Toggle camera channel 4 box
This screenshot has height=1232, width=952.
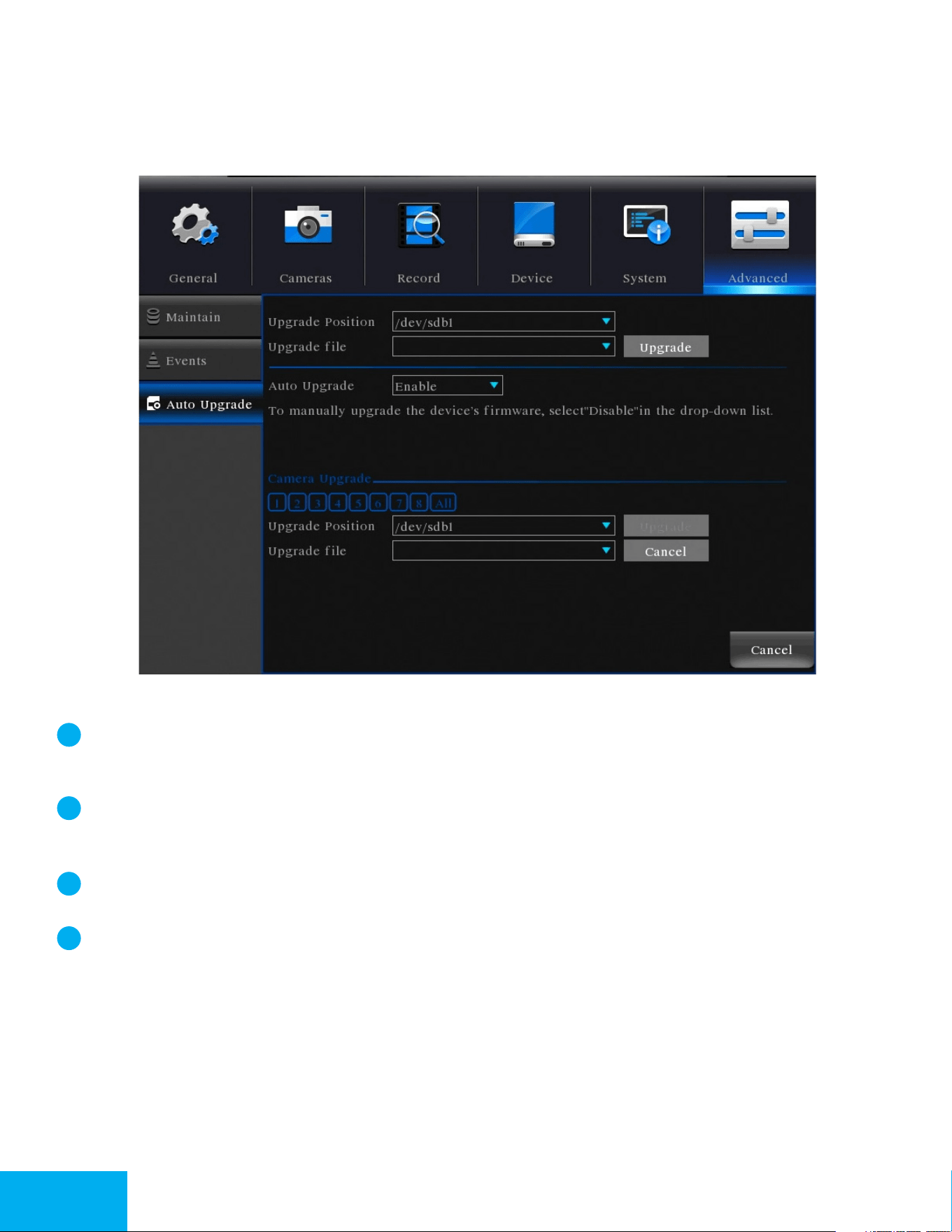coord(338,503)
